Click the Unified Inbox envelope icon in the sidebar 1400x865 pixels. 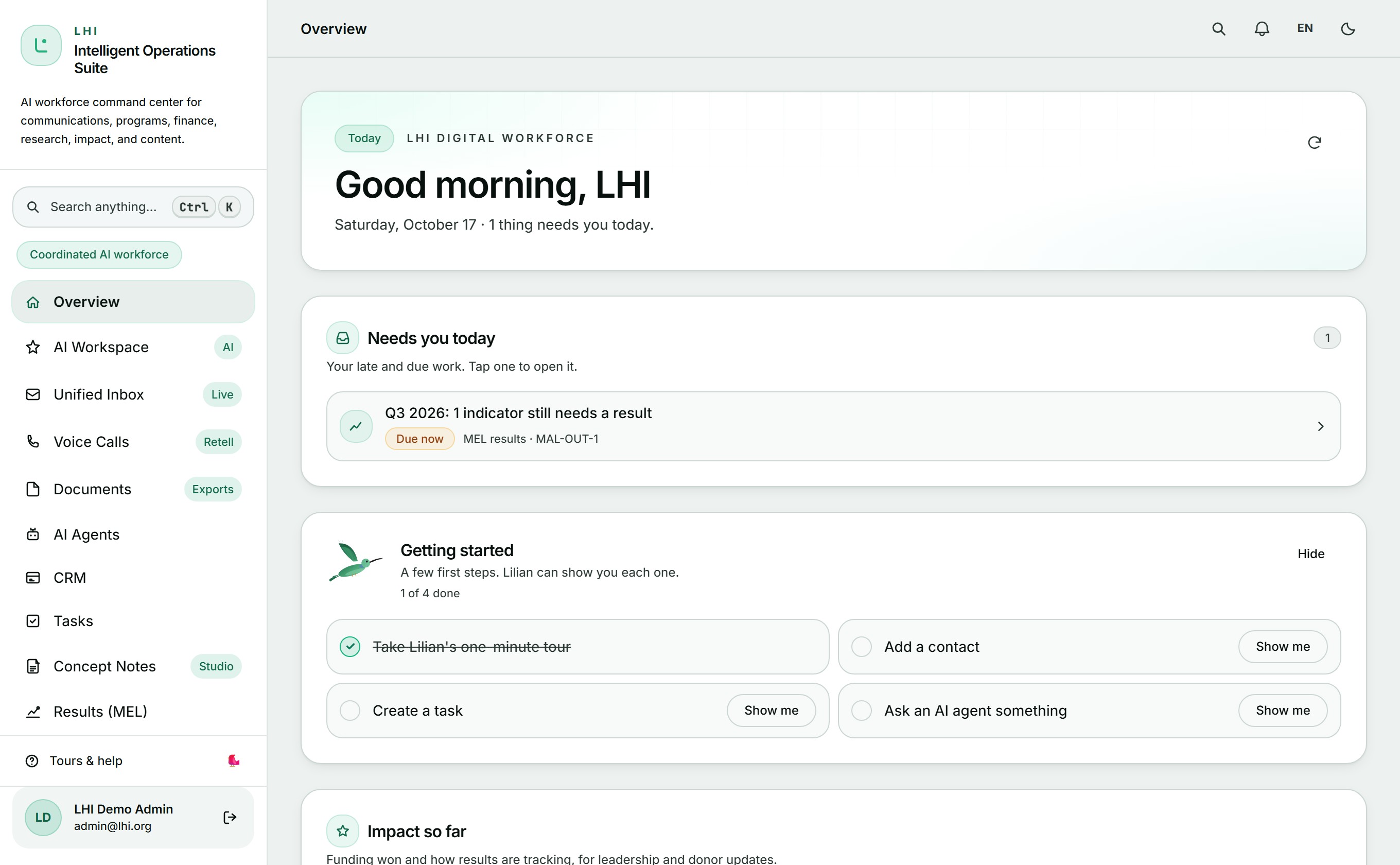pyautogui.click(x=33, y=394)
